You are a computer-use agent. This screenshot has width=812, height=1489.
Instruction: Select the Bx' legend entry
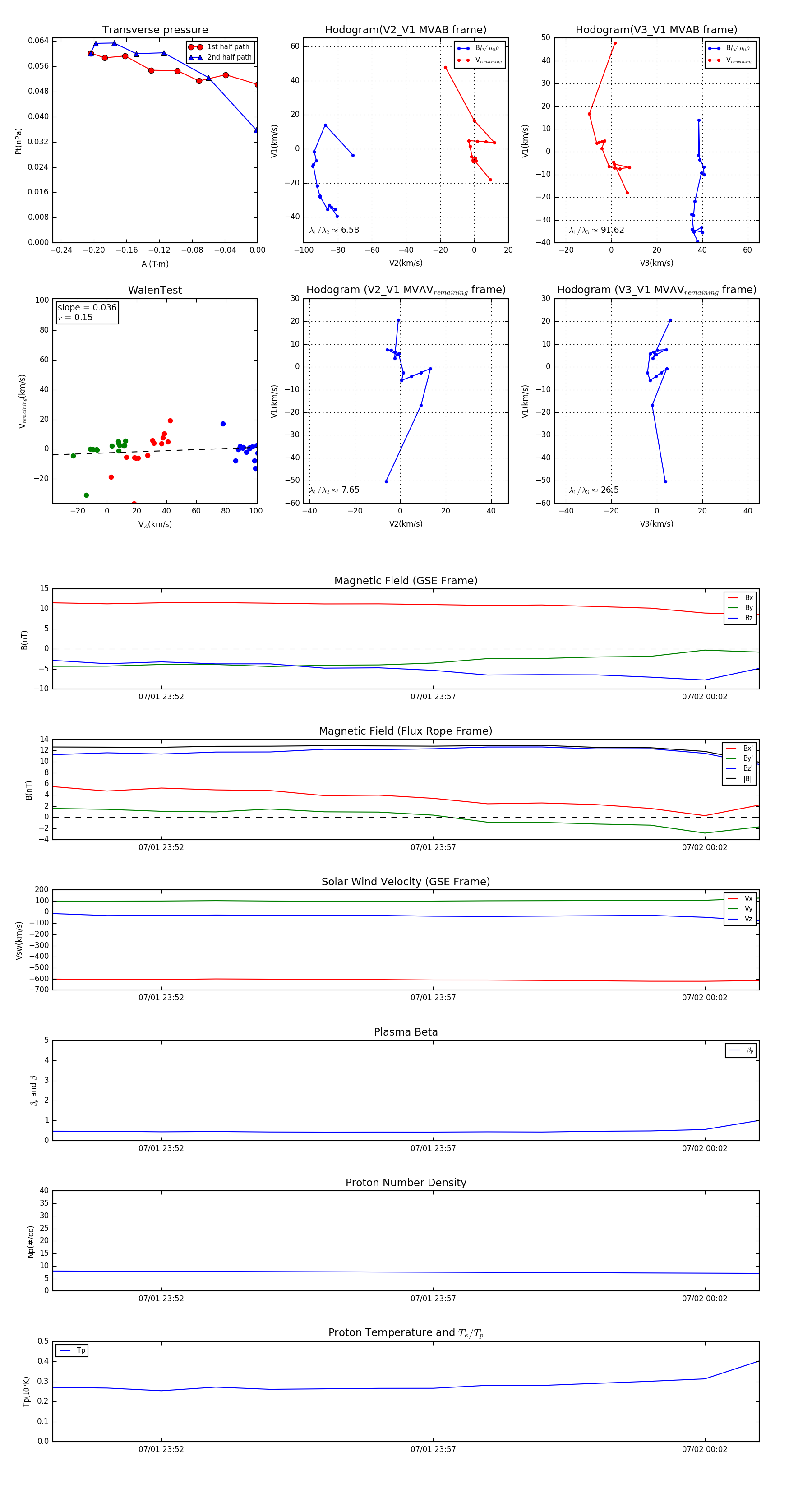[739, 749]
